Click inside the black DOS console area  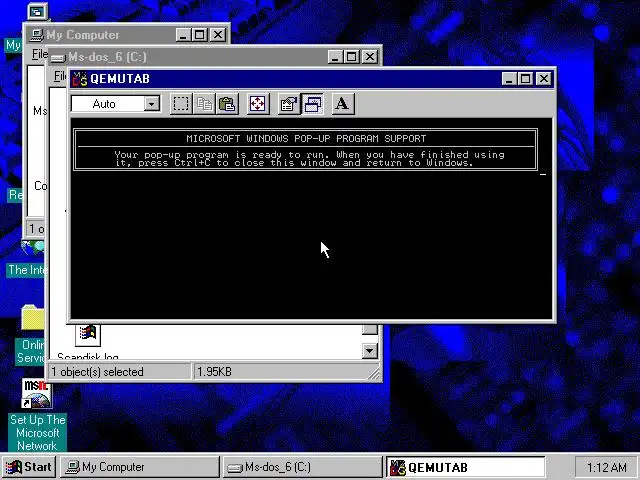tap(312, 219)
